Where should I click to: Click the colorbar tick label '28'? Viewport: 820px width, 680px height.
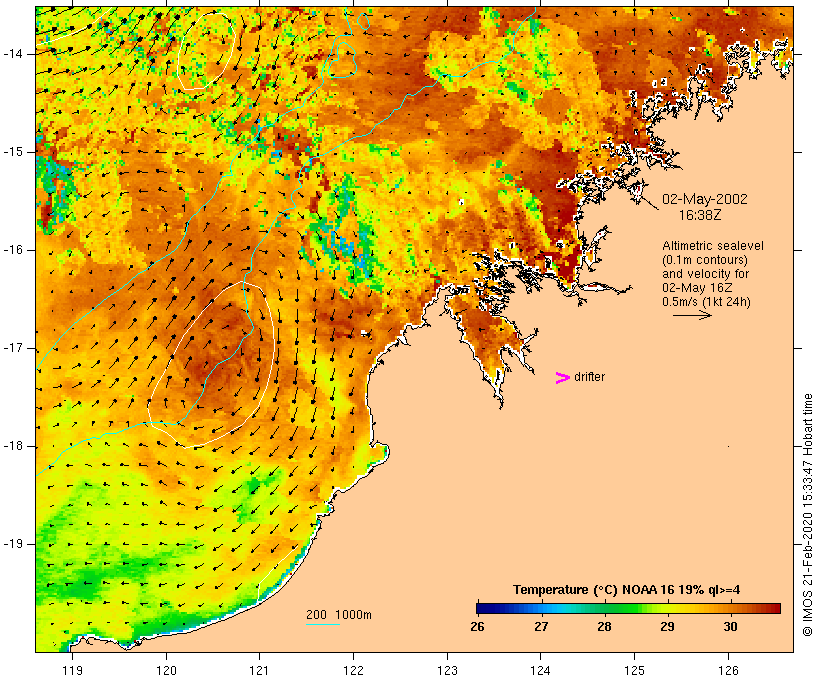(604, 626)
